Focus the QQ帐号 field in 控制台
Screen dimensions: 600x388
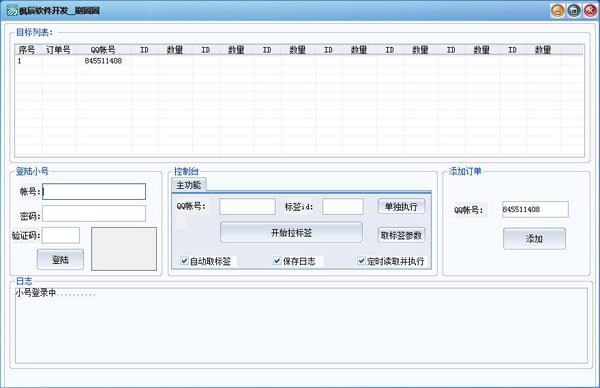click(247, 207)
